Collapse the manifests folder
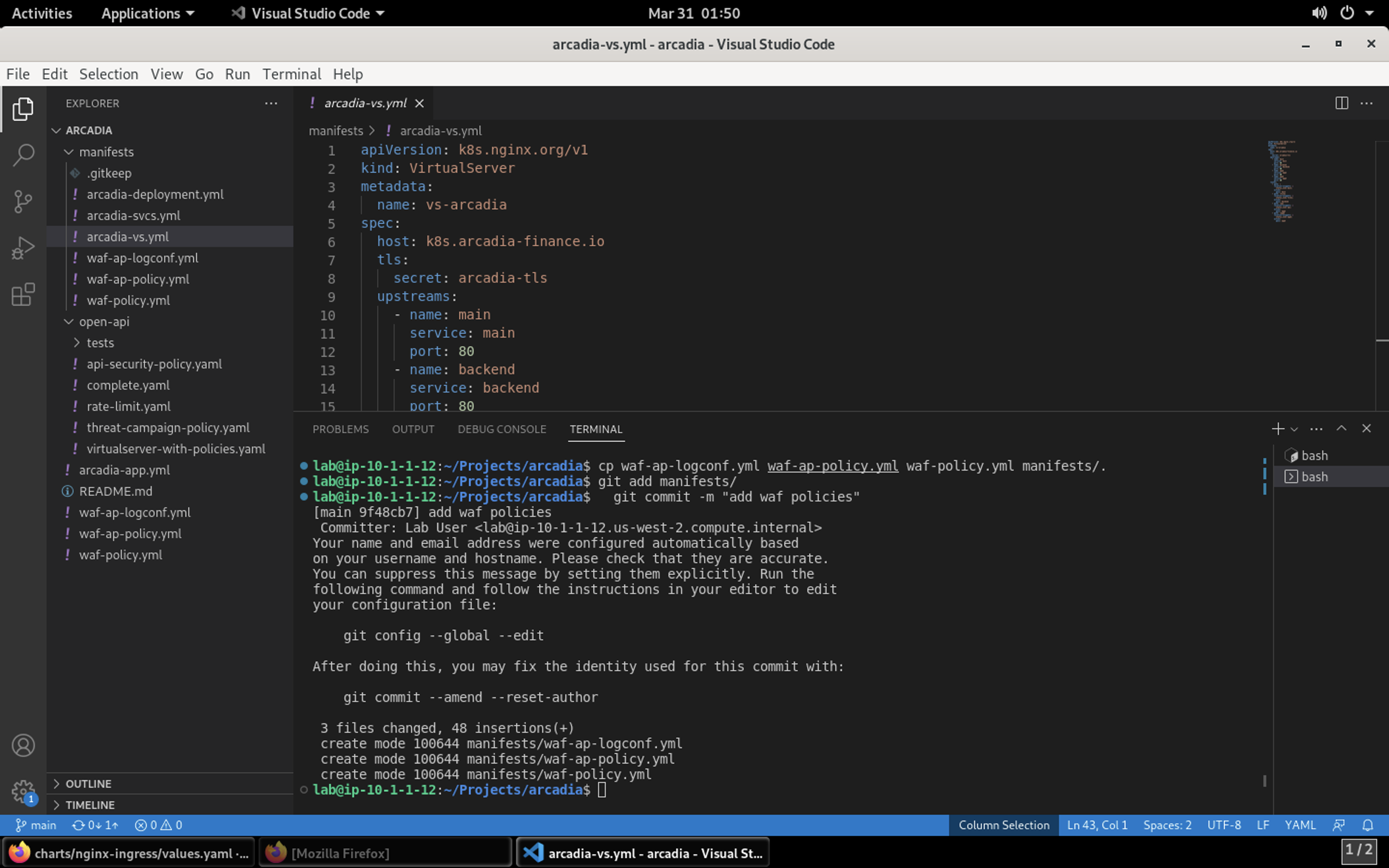This screenshot has width=1389, height=868. point(106,151)
